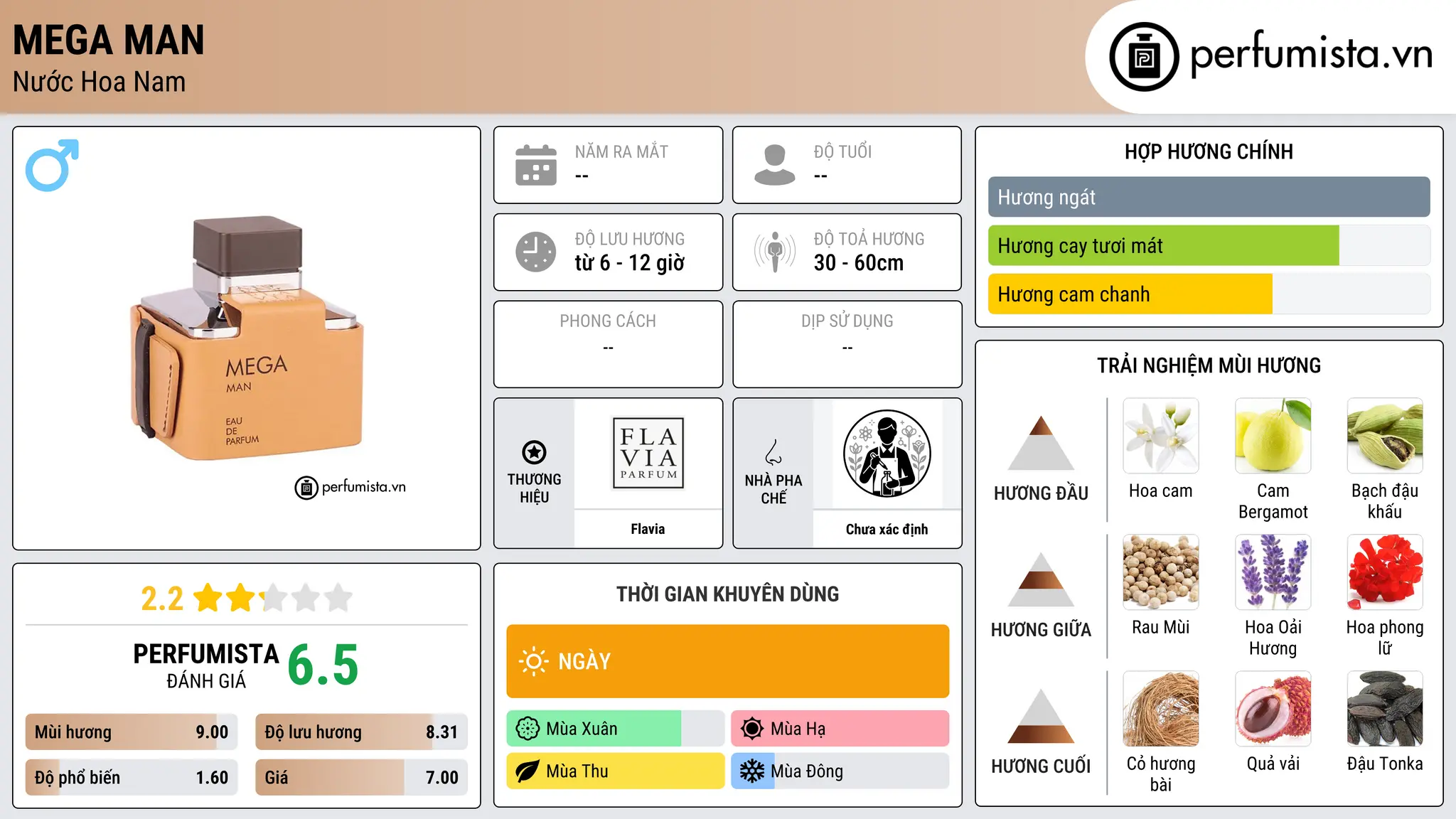Click the perfumista.vn site name
Viewport: 1456px width, 819px height.
pos(1311,54)
